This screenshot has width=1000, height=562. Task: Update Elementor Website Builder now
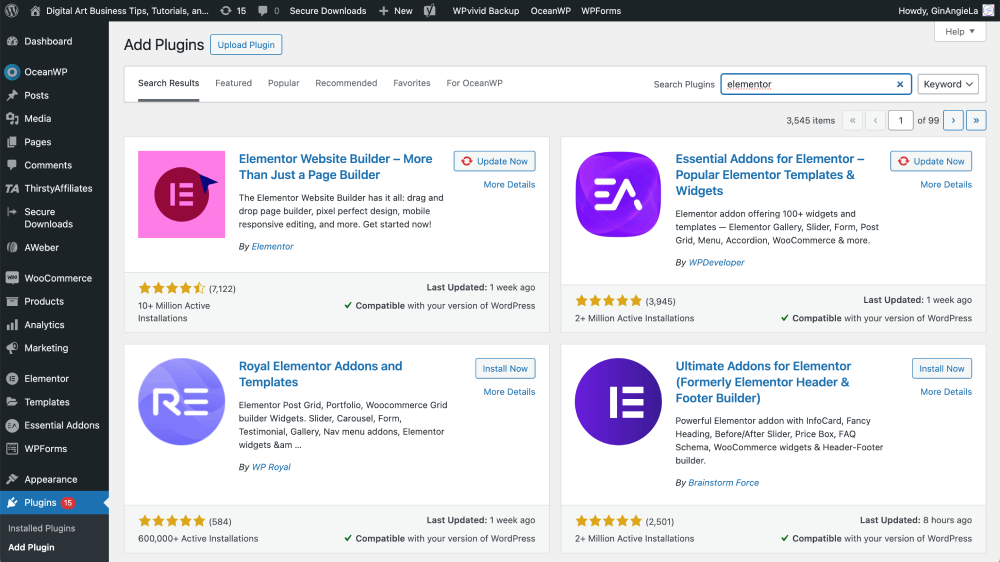click(x=494, y=161)
